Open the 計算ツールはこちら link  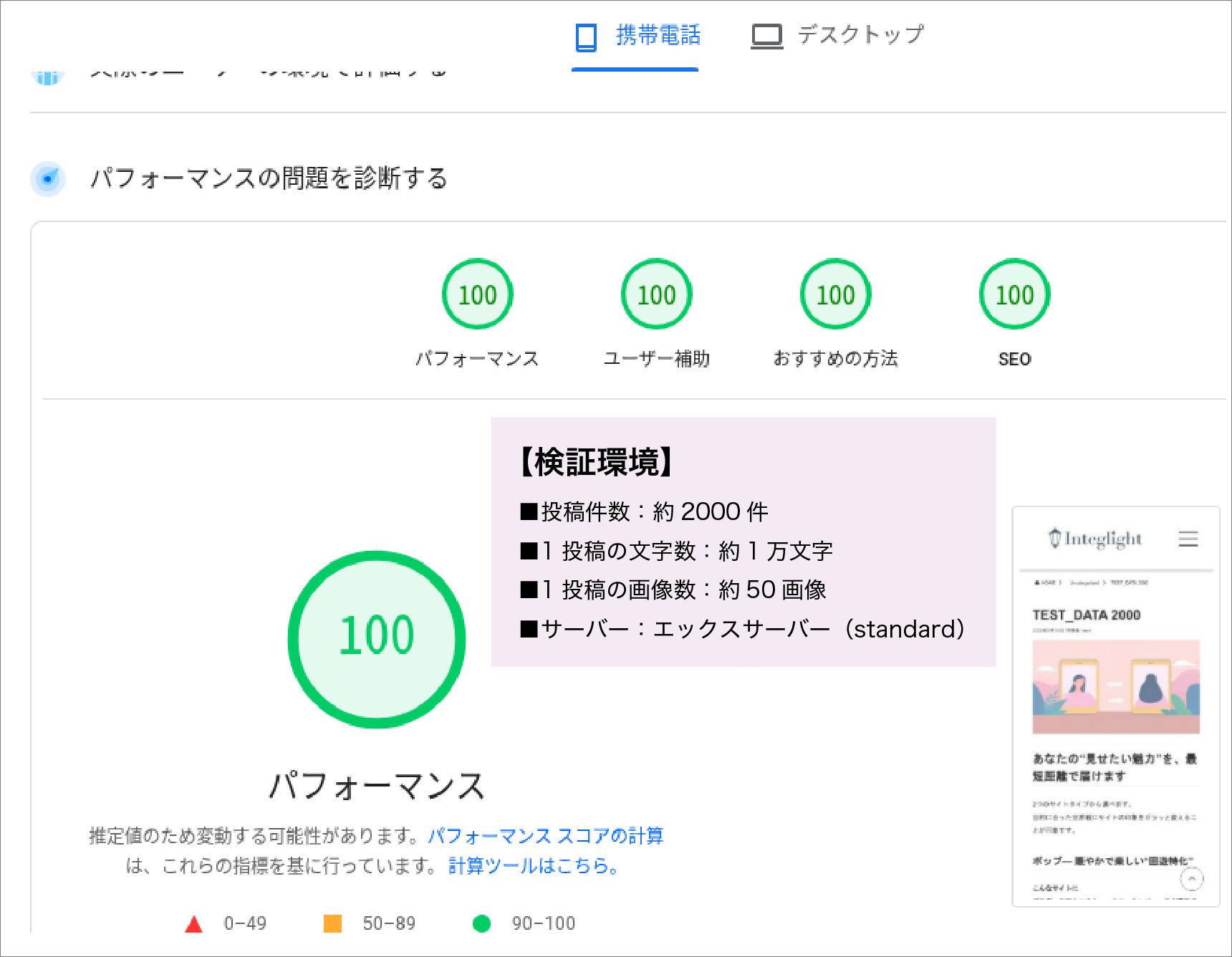click(533, 866)
